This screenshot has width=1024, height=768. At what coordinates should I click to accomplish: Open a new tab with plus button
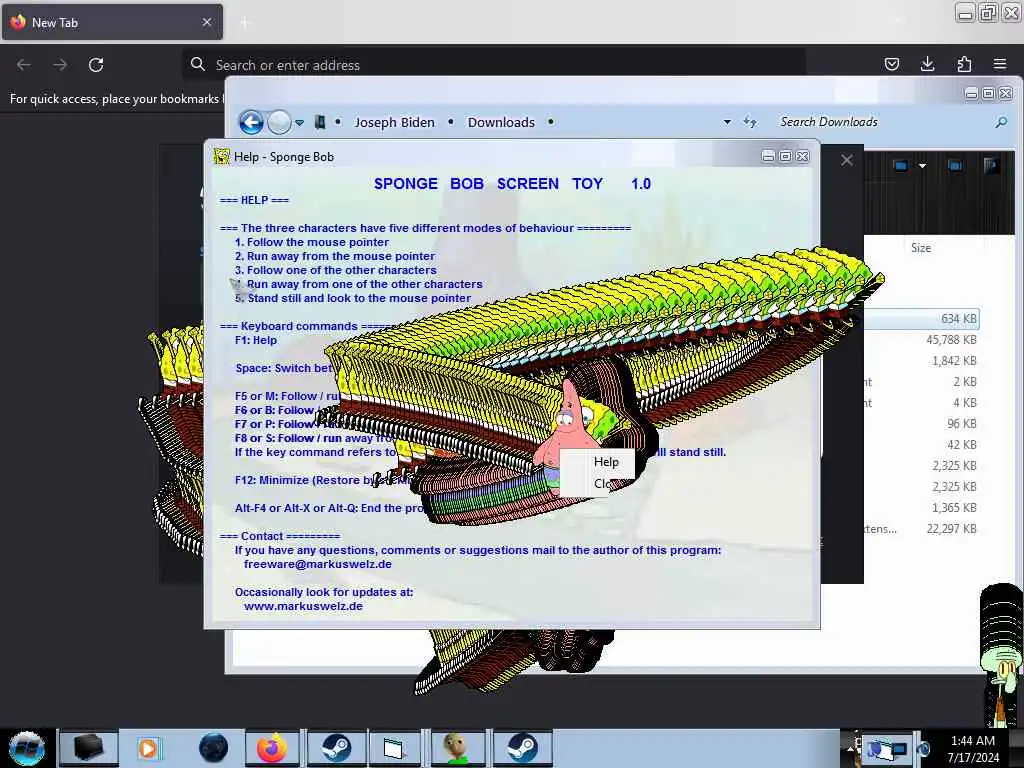pyautogui.click(x=245, y=23)
